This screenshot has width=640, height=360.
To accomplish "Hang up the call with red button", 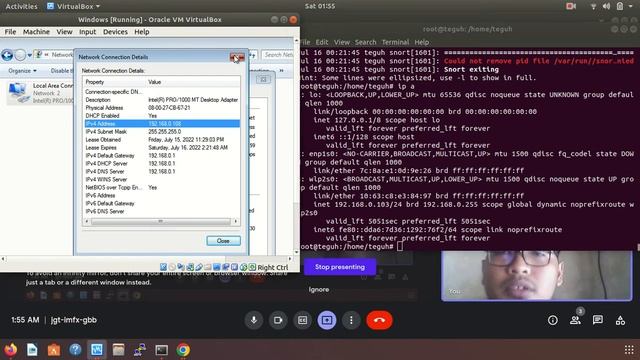I will (380, 320).
